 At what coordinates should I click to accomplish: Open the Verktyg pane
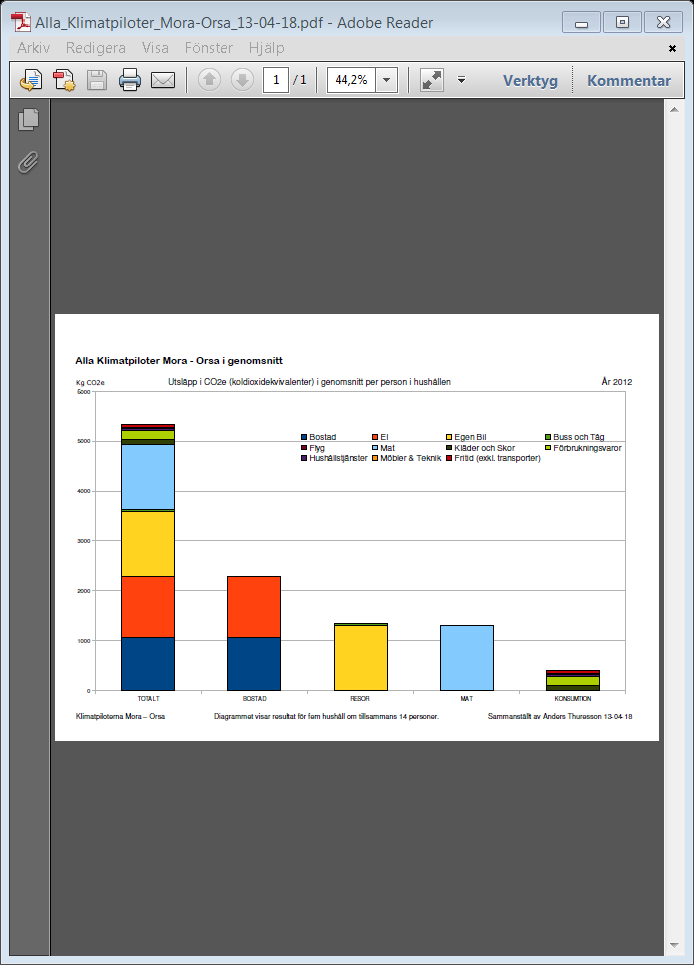pyautogui.click(x=530, y=81)
